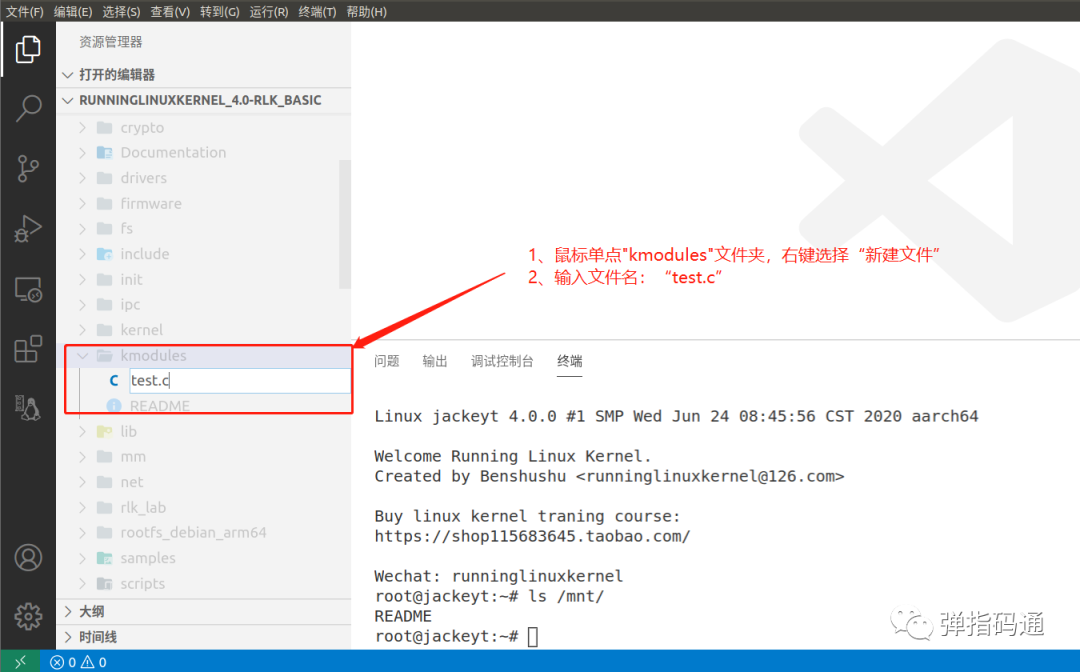Click the explorer tree vertical scrollbar
Image resolution: width=1080 pixels, height=672 pixels.
(x=345, y=224)
